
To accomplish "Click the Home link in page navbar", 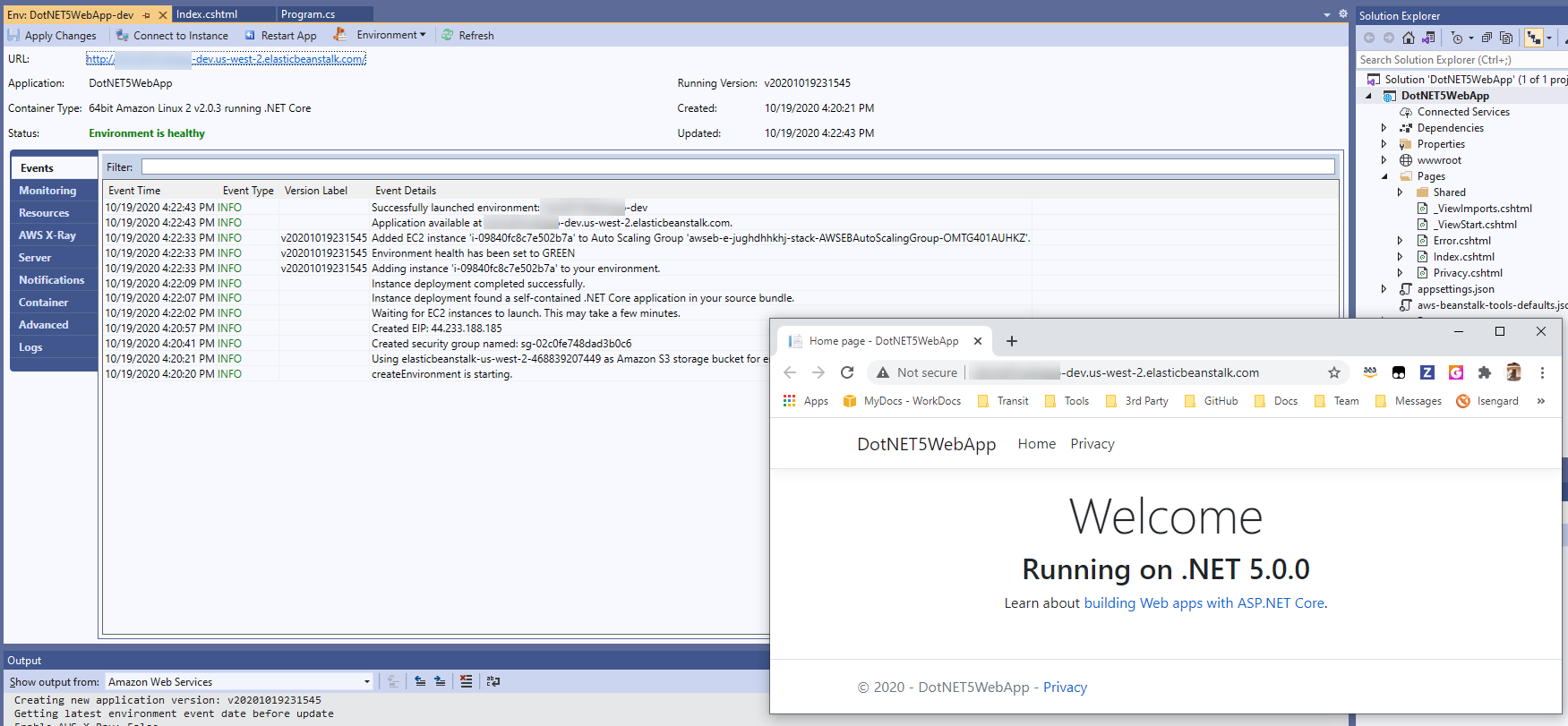I will tap(1037, 444).
